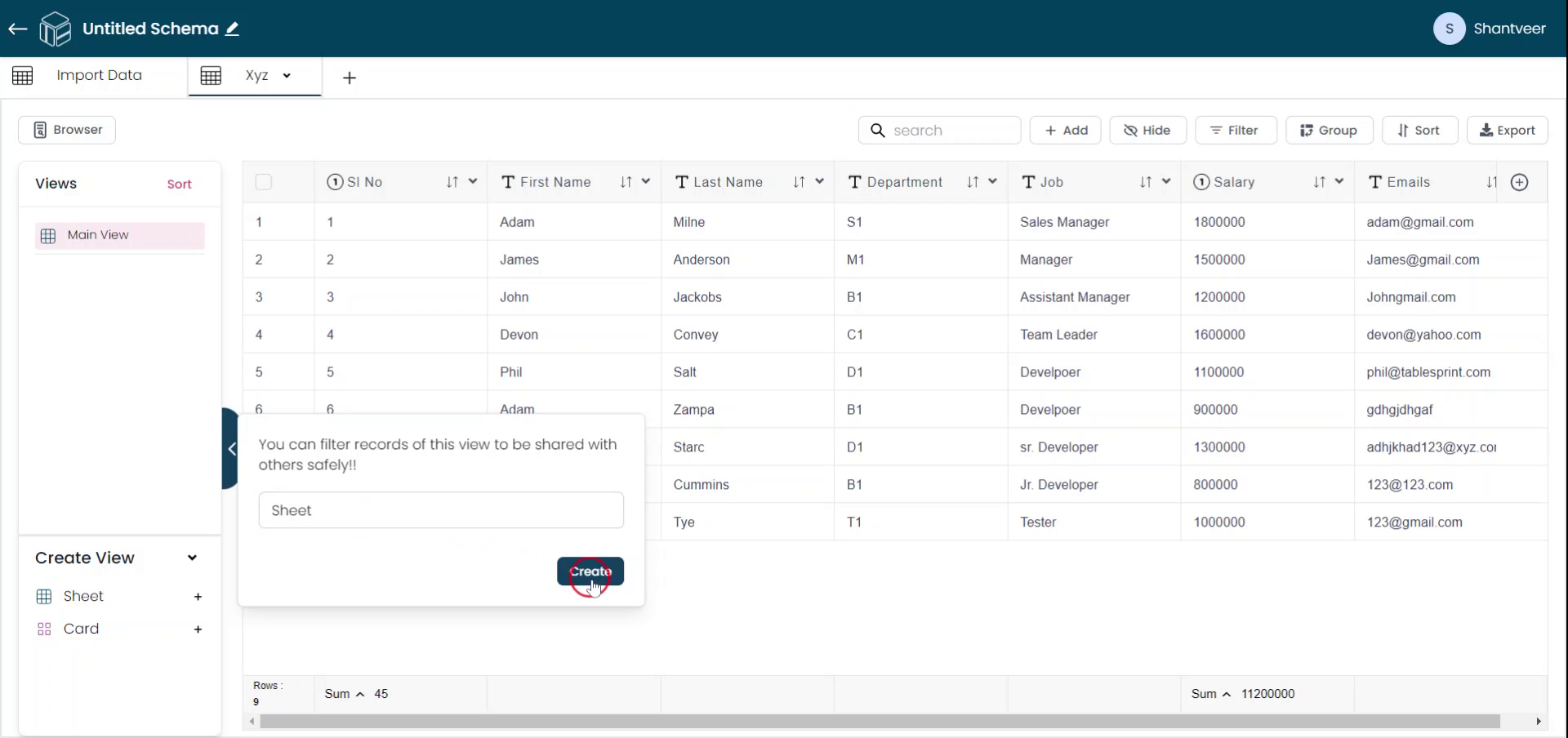Click the view name input field
The width and height of the screenshot is (1568, 738).
pos(441,510)
